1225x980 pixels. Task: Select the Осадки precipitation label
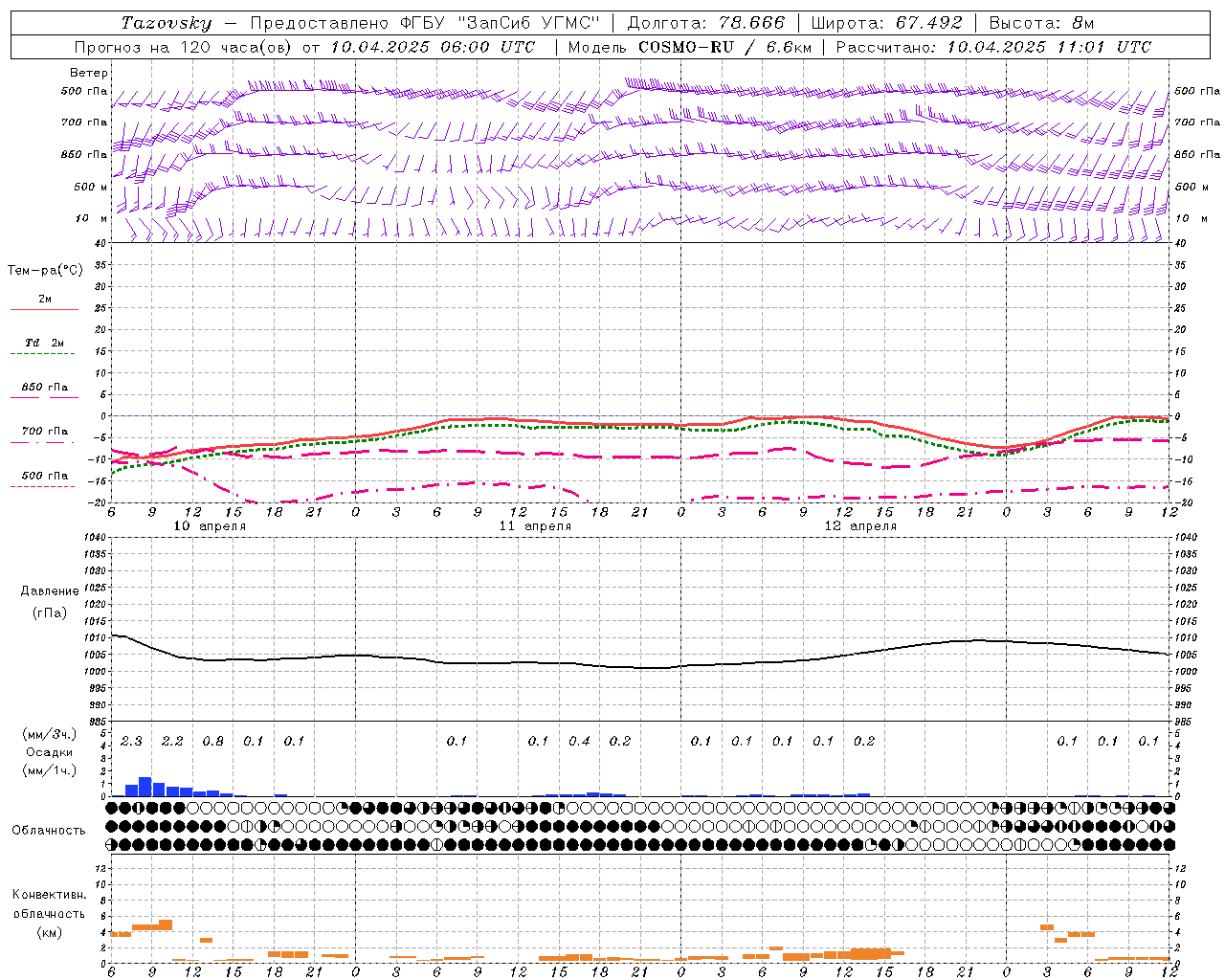click(49, 752)
